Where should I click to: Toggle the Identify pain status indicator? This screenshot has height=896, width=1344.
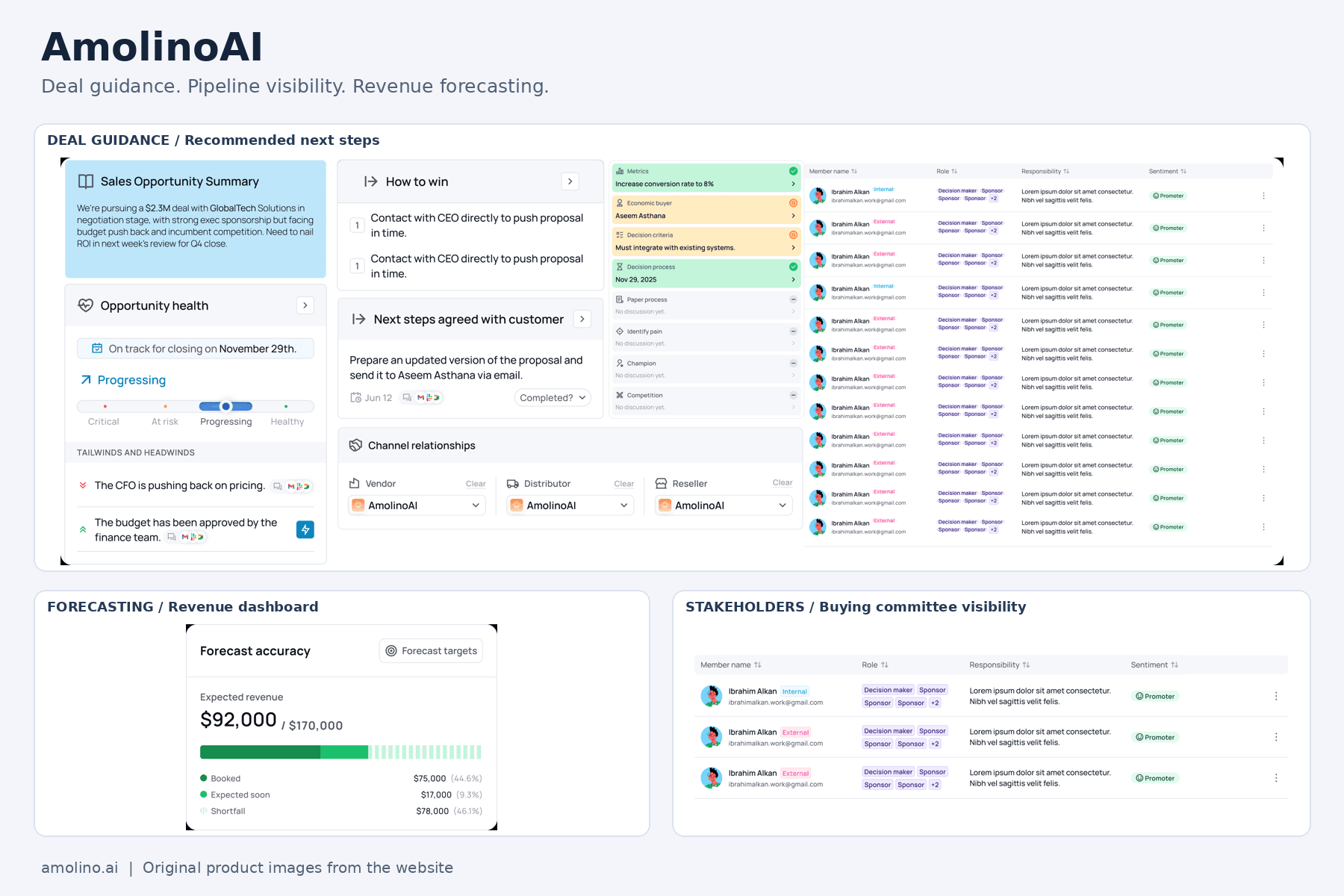pos(793,331)
